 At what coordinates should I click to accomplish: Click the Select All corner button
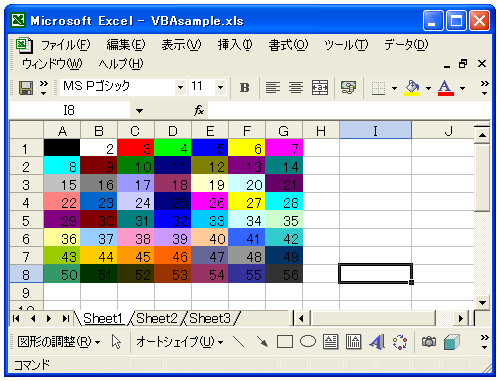click(27, 130)
